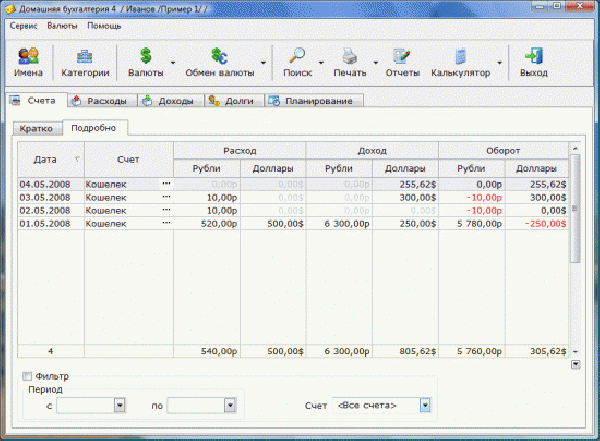Open the Сервис menu
The width and height of the screenshot is (600, 441).
[23, 24]
